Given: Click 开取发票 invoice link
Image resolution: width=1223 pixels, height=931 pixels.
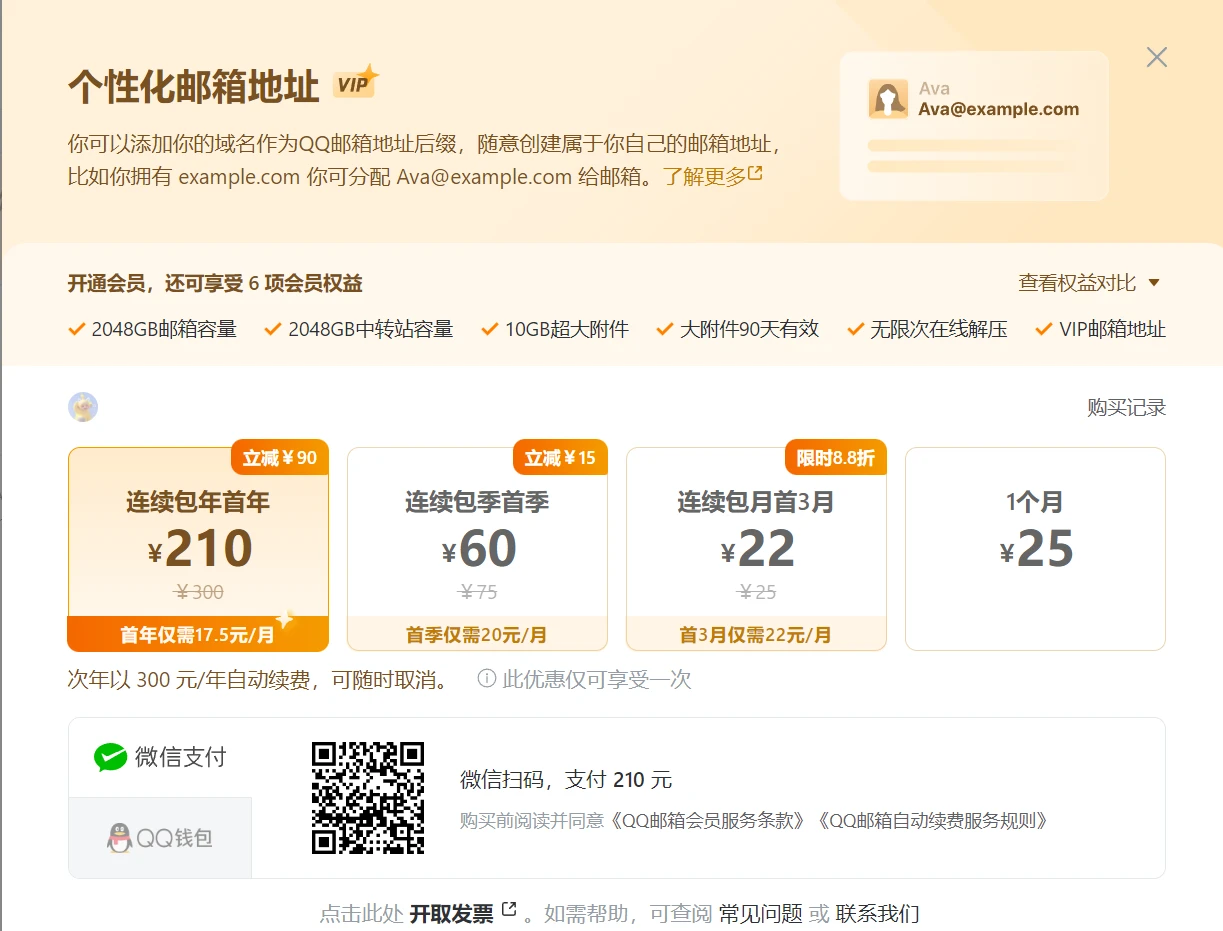Looking at the screenshot, I should click(452, 913).
